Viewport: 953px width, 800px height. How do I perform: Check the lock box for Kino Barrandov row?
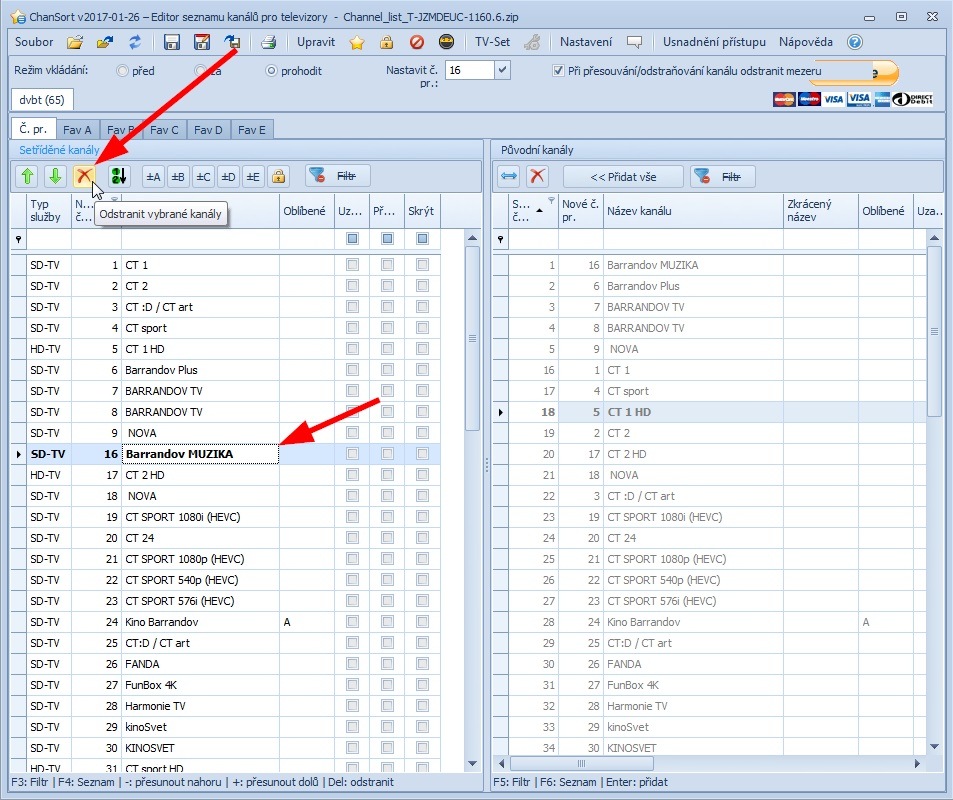pos(352,622)
